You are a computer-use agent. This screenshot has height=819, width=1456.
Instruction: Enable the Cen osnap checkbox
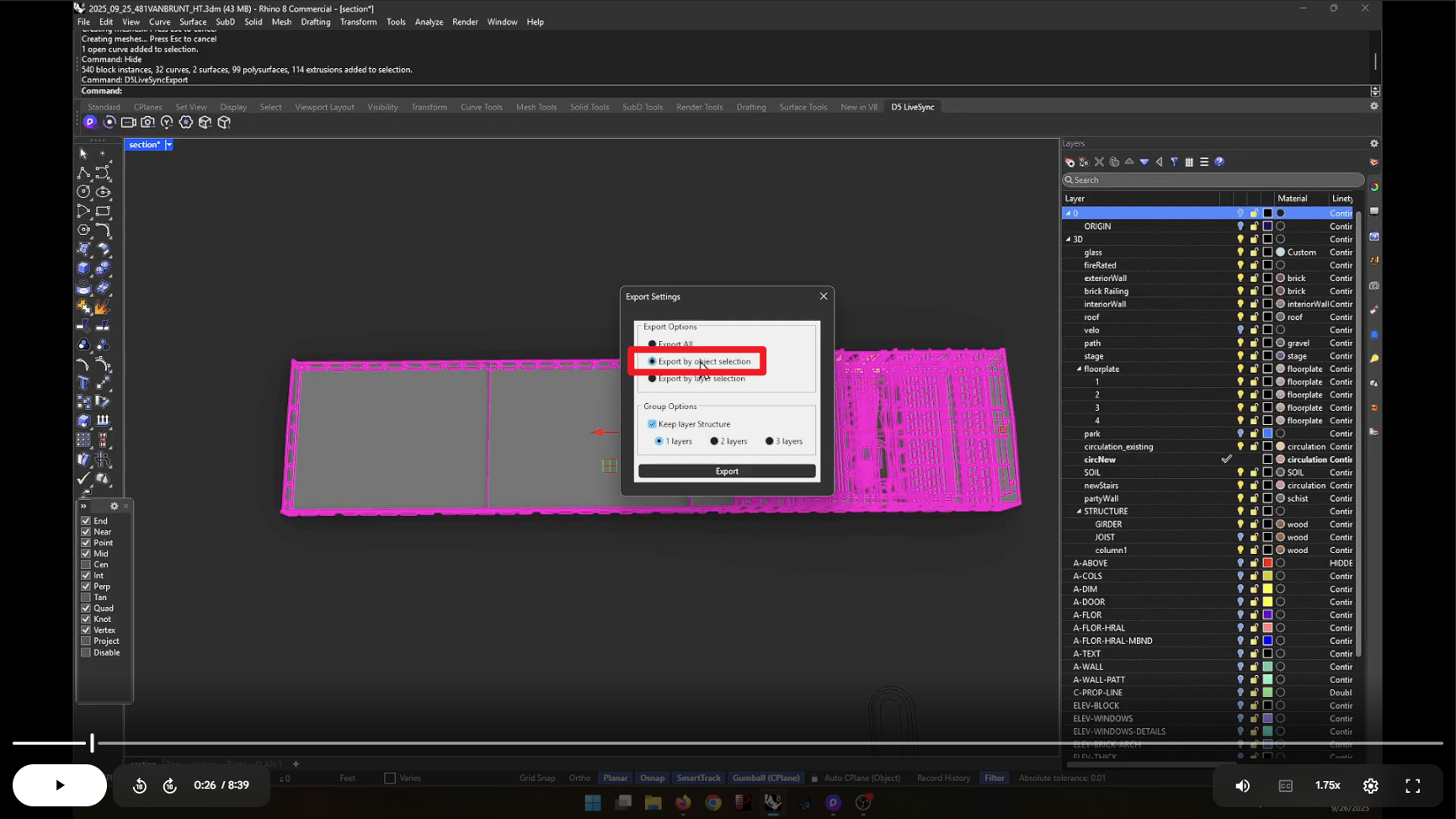coord(86,565)
